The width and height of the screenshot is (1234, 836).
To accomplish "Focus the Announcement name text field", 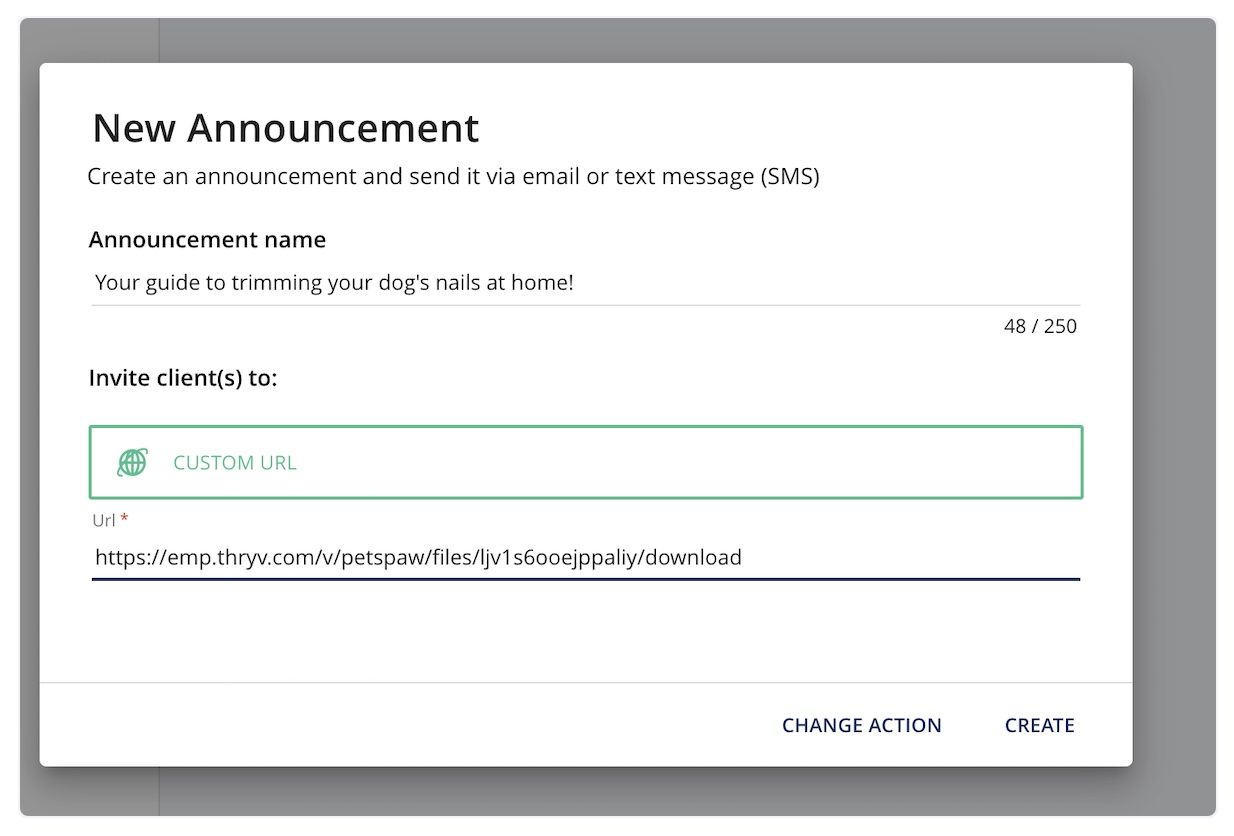I will 586,283.
